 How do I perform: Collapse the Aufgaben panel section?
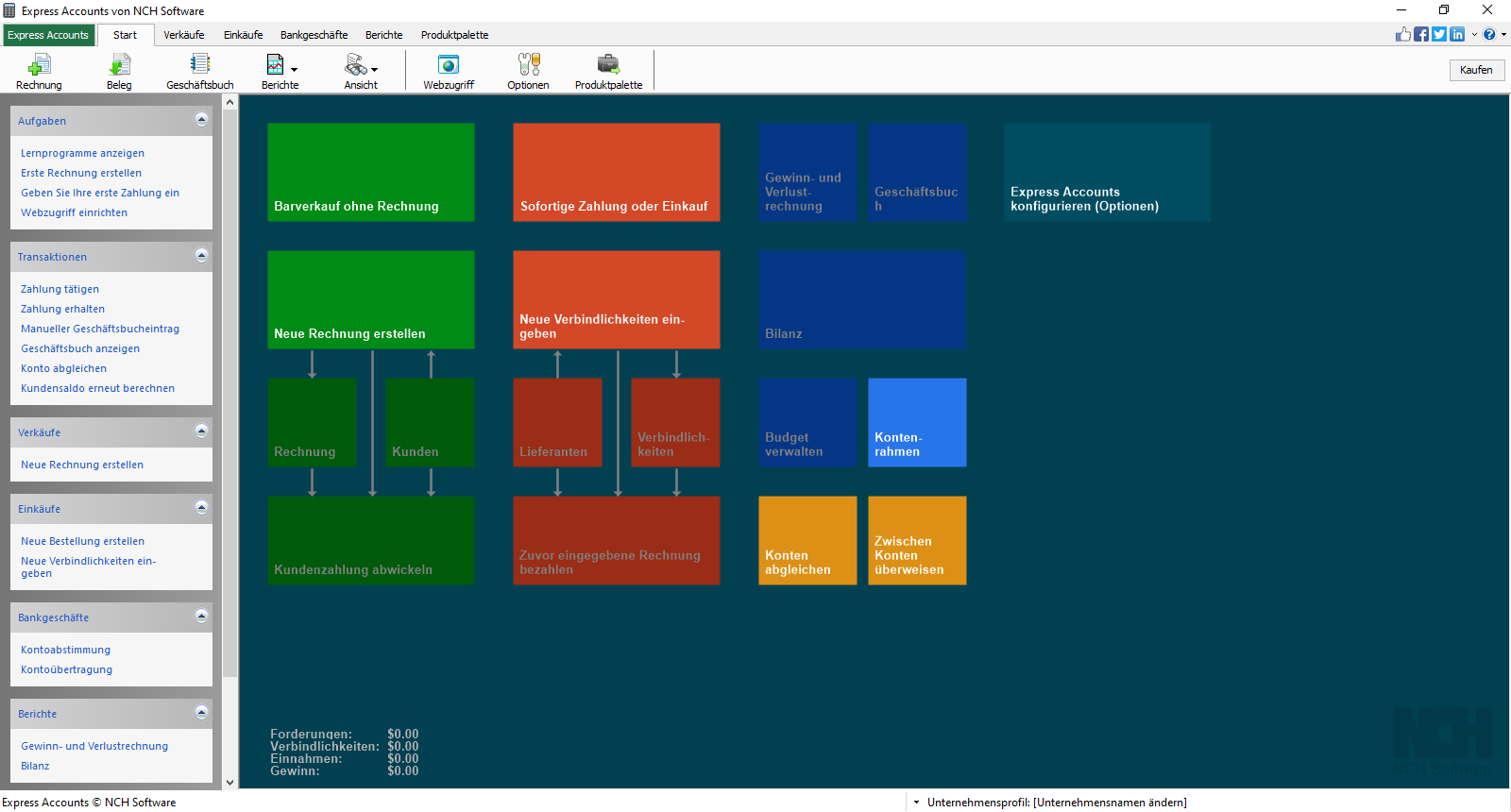(201, 119)
